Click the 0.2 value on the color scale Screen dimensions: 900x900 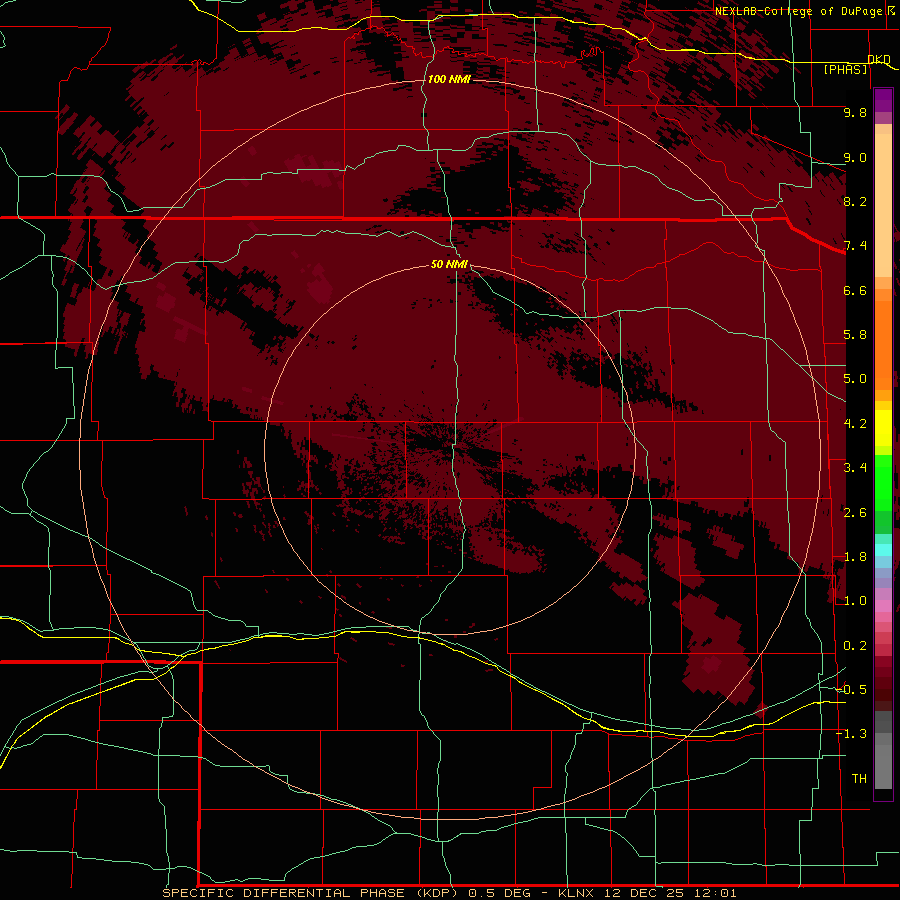(x=855, y=646)
